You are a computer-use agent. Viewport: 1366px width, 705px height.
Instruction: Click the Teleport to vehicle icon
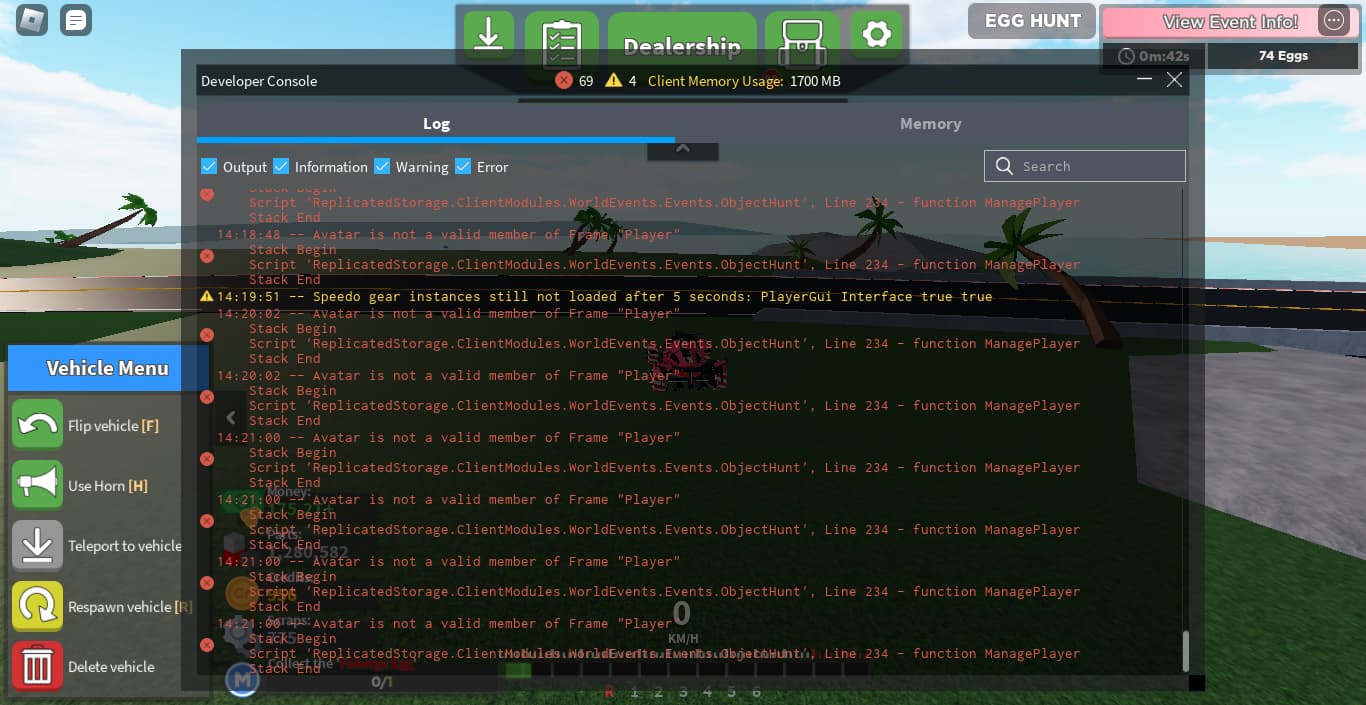pyautogui.click(x=38, y=546)
